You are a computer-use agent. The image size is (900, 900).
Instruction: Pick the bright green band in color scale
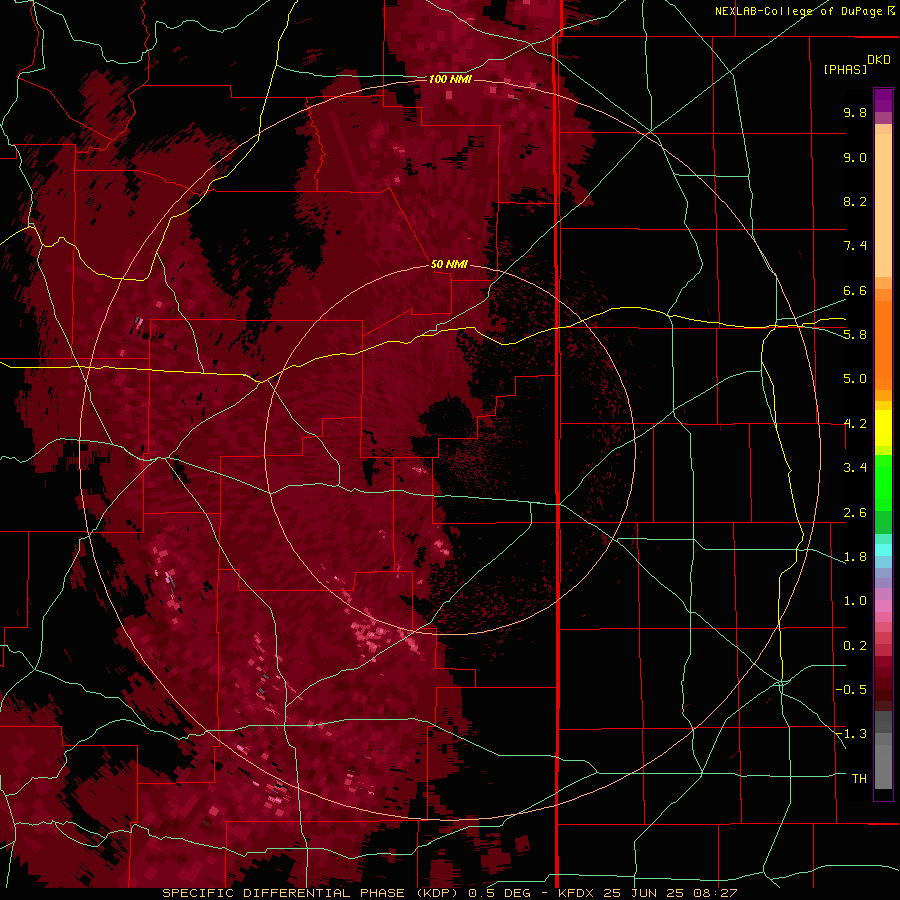coord(883,483)
